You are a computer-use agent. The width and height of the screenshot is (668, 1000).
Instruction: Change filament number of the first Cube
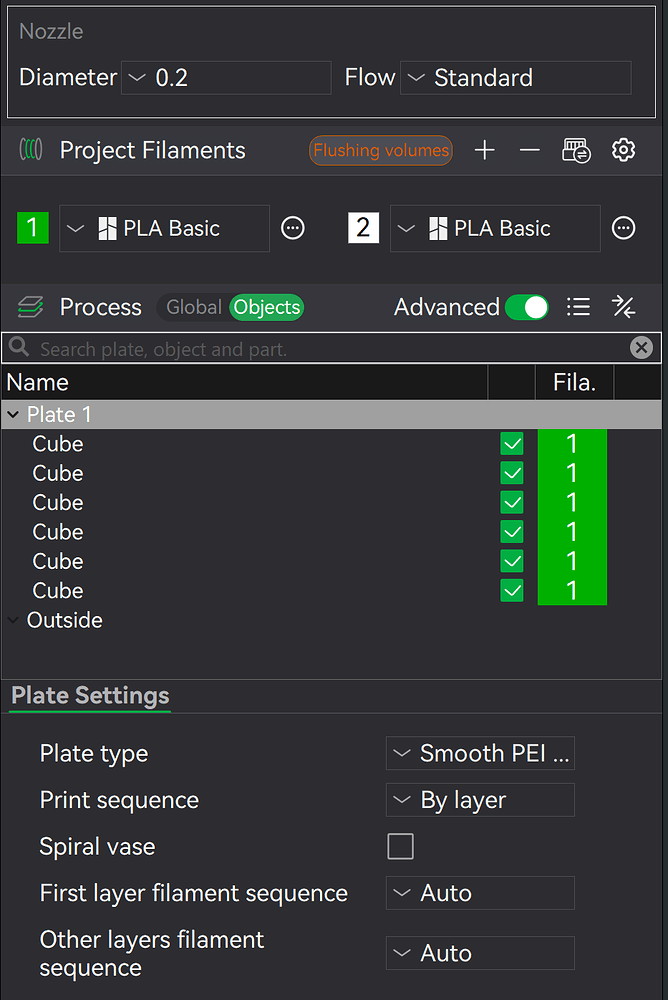(x=572, y=444)
